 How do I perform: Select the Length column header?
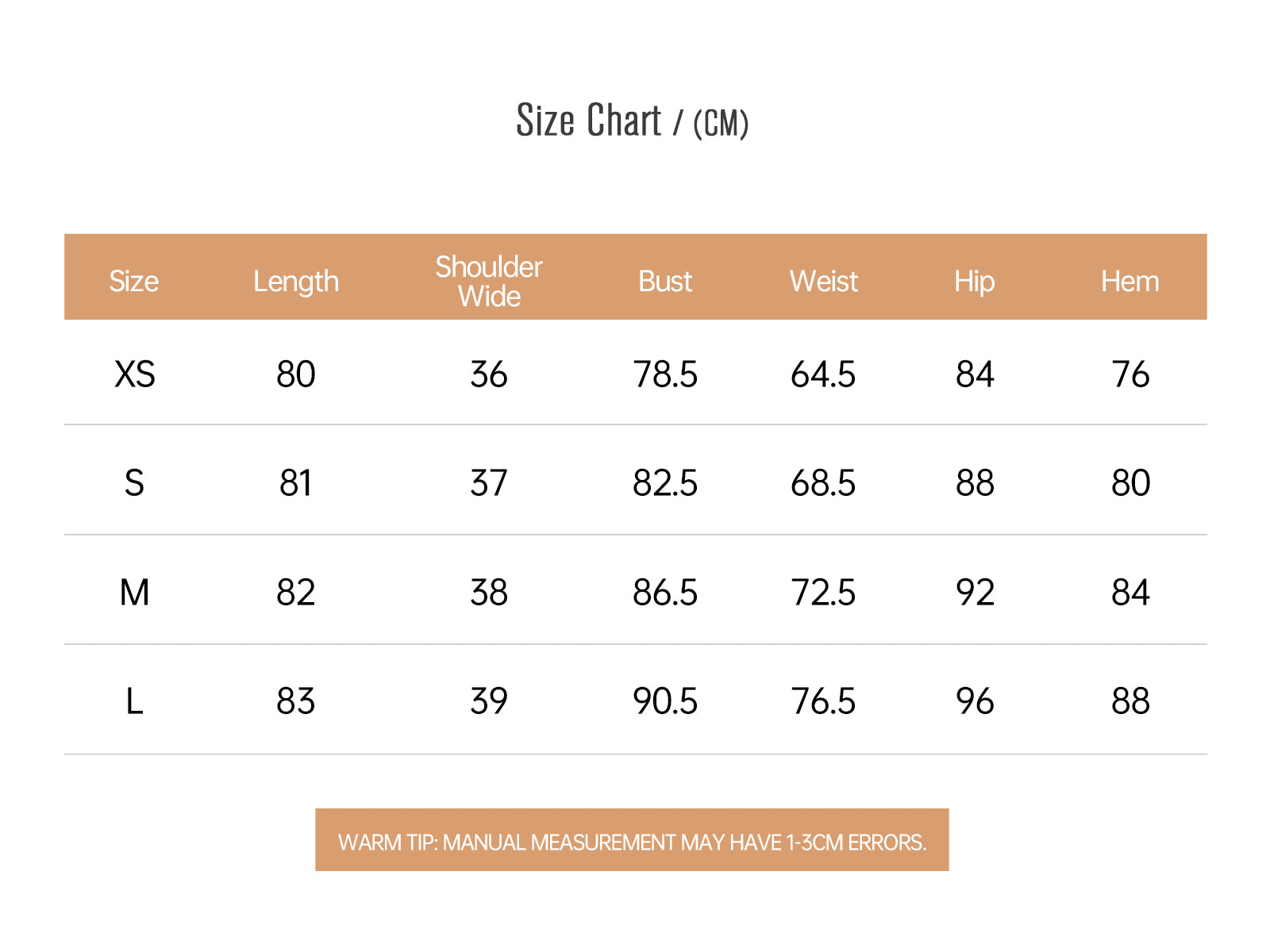point(296,282)
